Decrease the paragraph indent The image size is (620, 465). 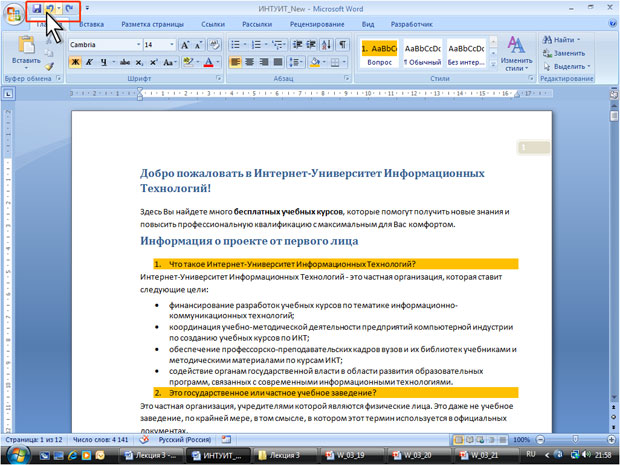tap(297, 45)
